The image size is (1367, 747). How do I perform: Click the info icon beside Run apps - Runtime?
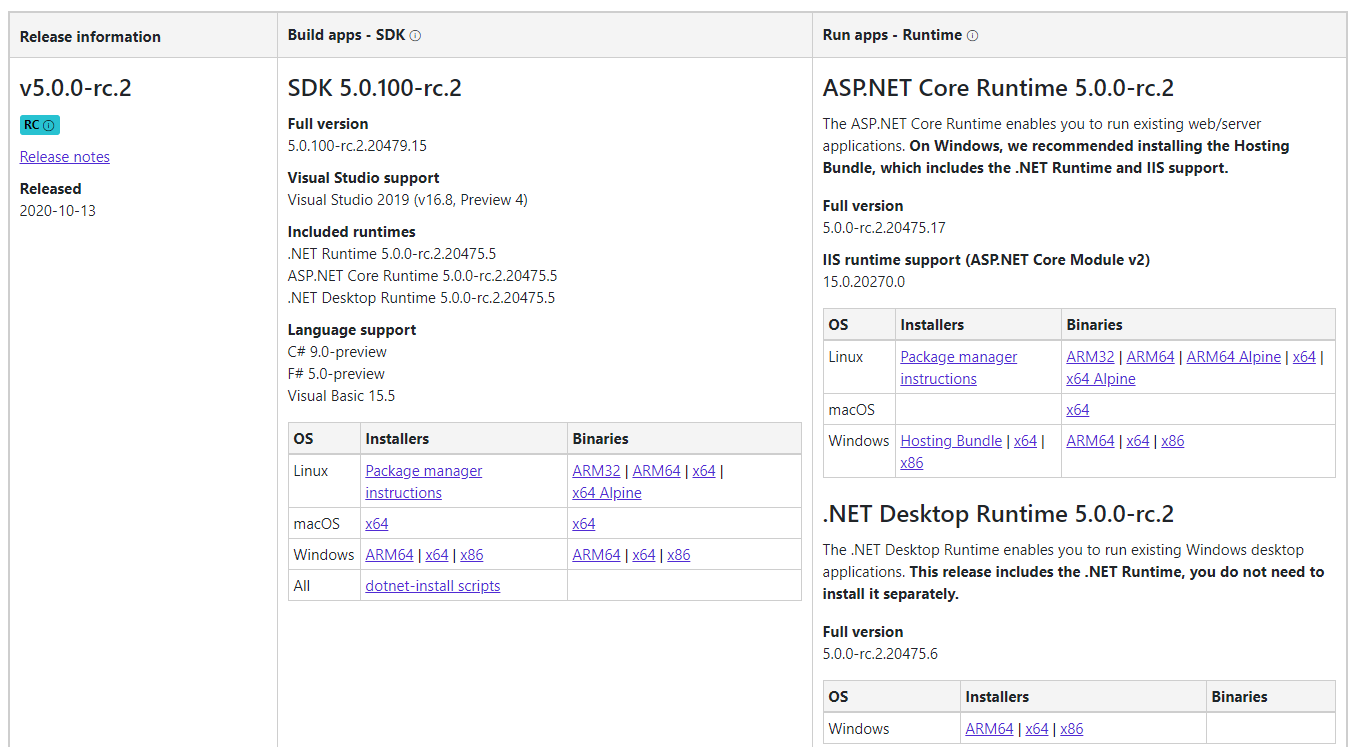(972, 35)
